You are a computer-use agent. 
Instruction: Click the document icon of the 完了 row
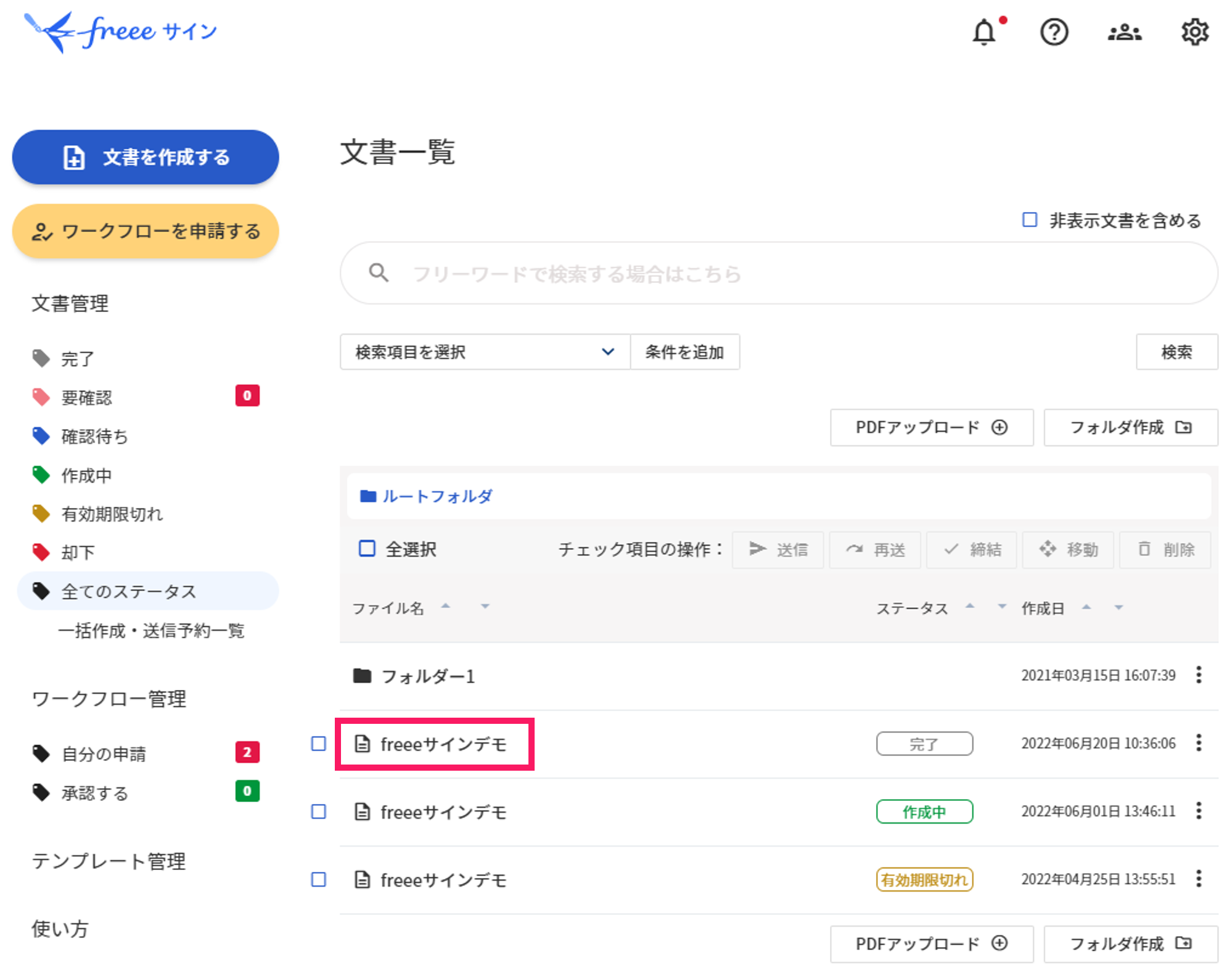pyautogui.click(x=363, y=744)
